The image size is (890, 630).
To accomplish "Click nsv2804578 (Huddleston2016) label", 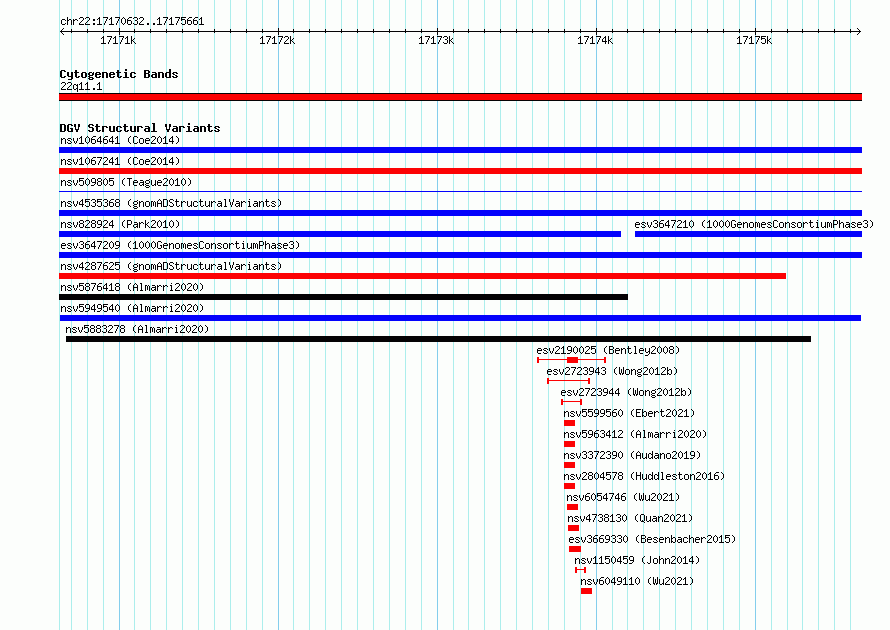I will point(644,476).
